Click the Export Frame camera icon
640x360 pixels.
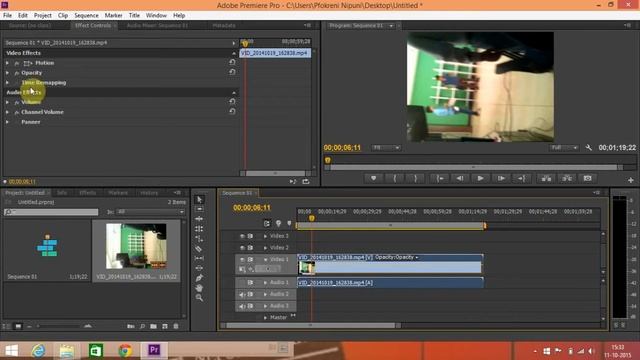[x=587, y=178]
